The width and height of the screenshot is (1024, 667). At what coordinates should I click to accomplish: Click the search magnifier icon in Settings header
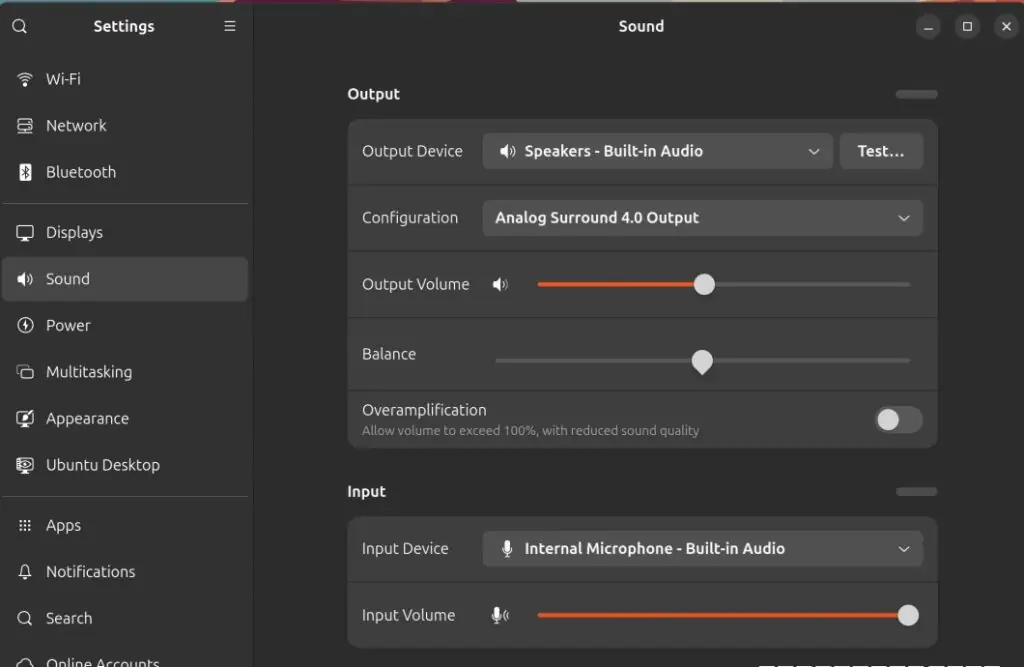point(20,26)
